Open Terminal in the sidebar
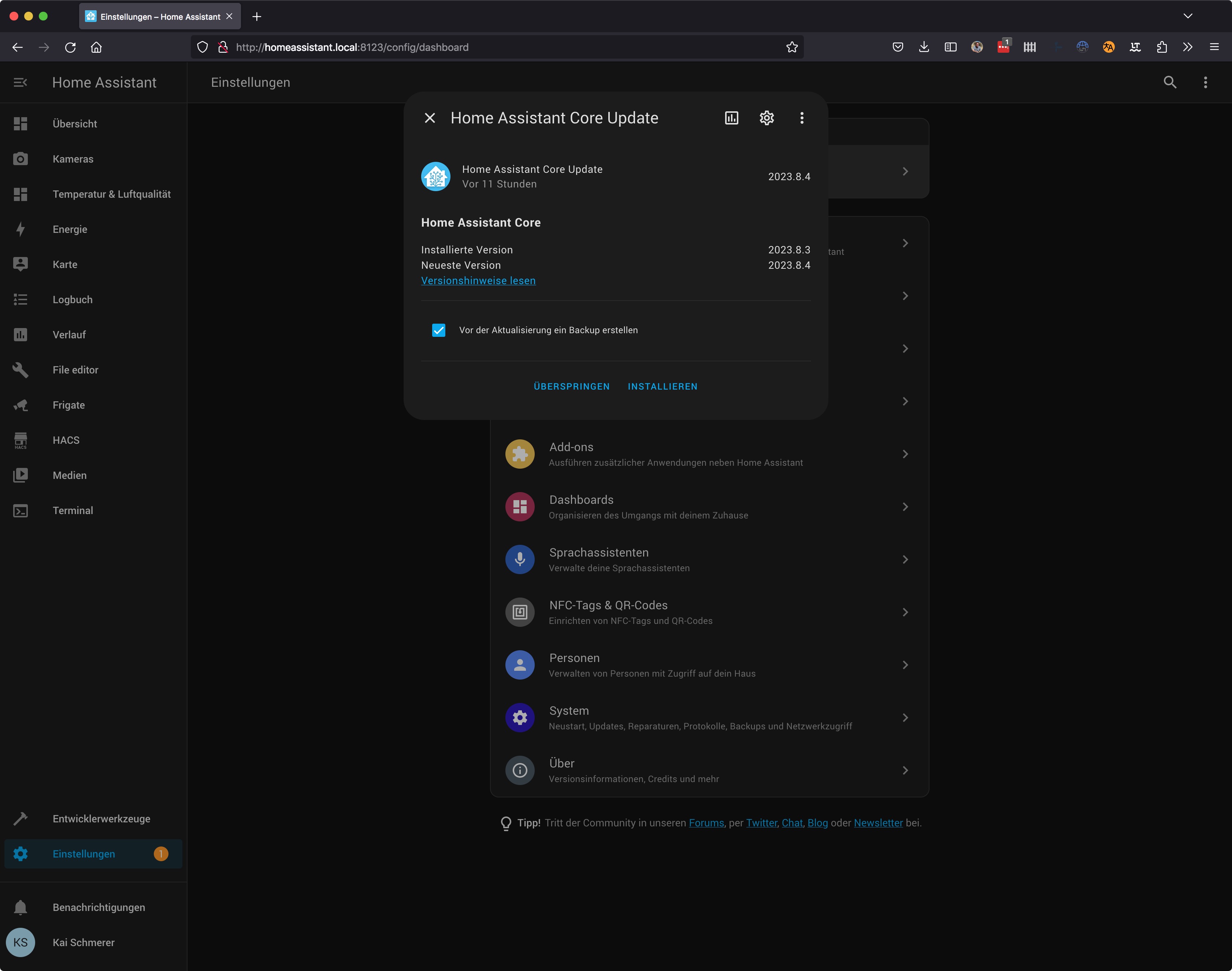Screen dimensions: 1232x971 [73, 510]
